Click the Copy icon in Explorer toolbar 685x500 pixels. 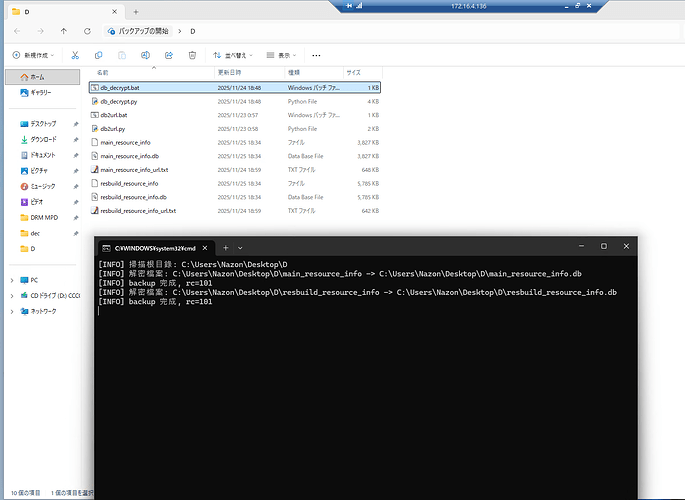click(x=97, y=55)
